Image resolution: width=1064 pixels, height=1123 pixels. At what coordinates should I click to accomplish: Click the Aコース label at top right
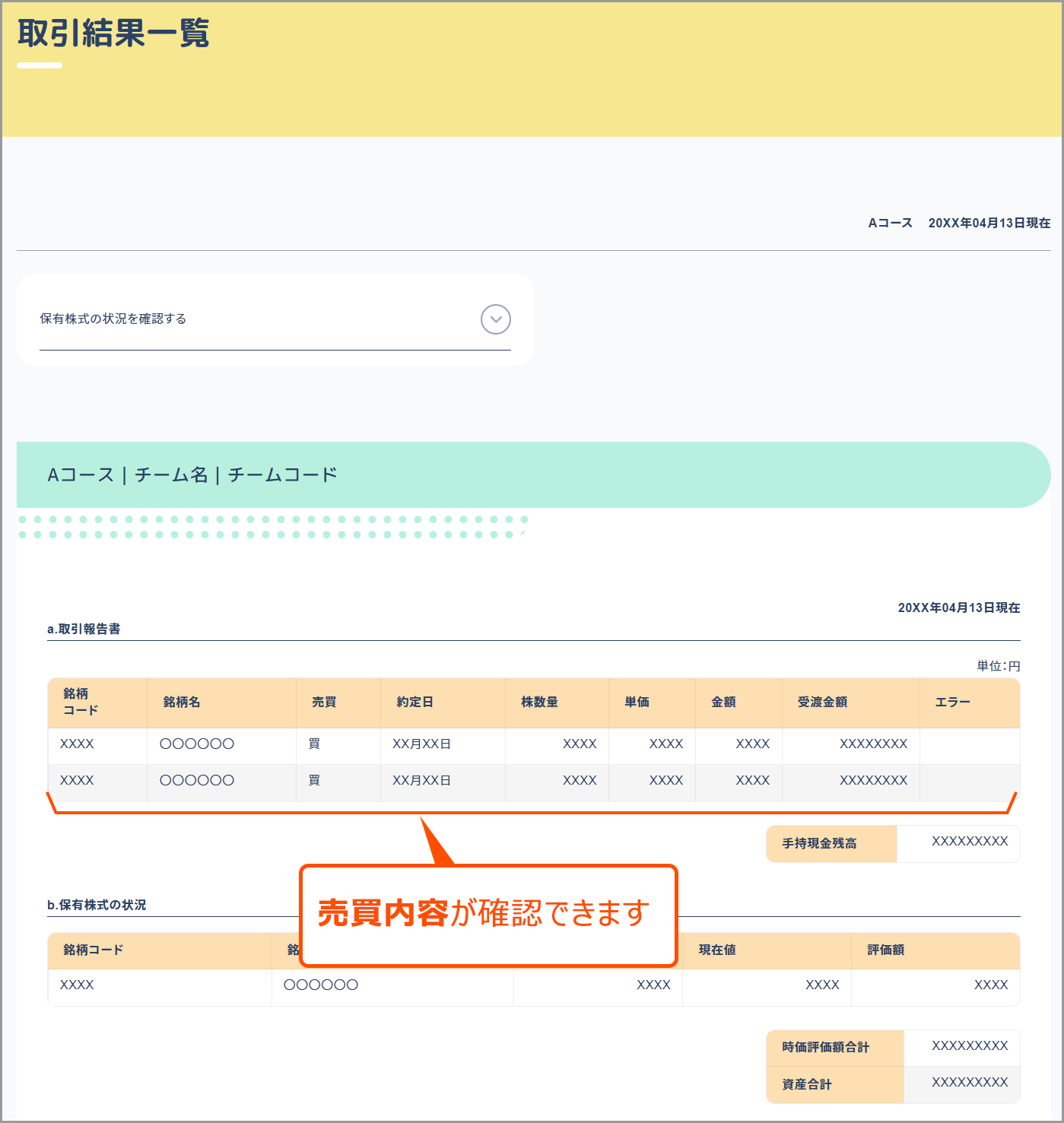(890, 223)
